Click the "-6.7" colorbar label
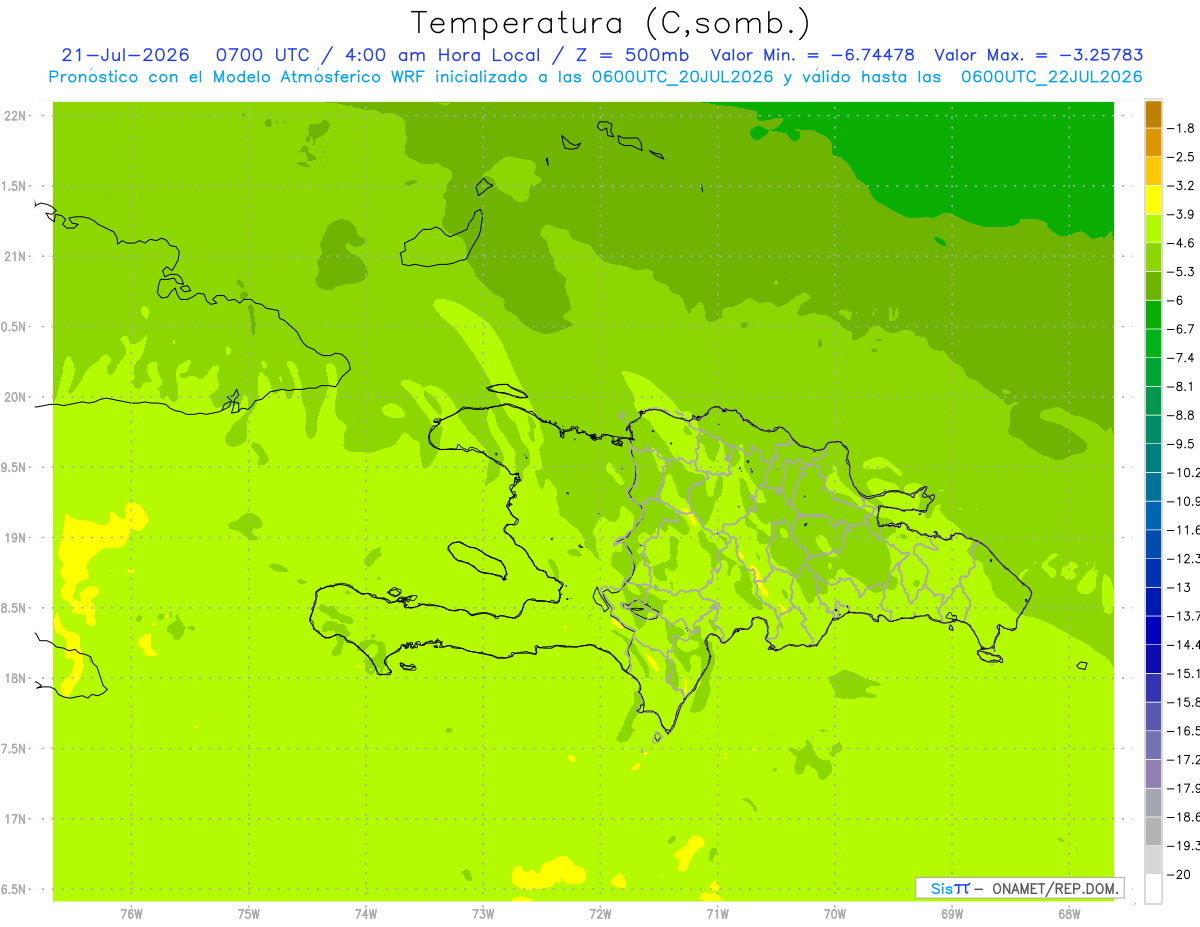The height and width of the screenshot is (927, 1200). point(1183,329)
